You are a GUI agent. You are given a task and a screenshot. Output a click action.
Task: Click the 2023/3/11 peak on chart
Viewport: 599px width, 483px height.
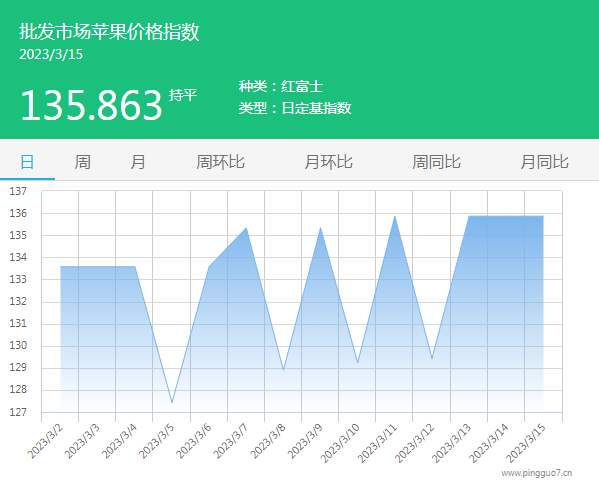pos(395,217)
